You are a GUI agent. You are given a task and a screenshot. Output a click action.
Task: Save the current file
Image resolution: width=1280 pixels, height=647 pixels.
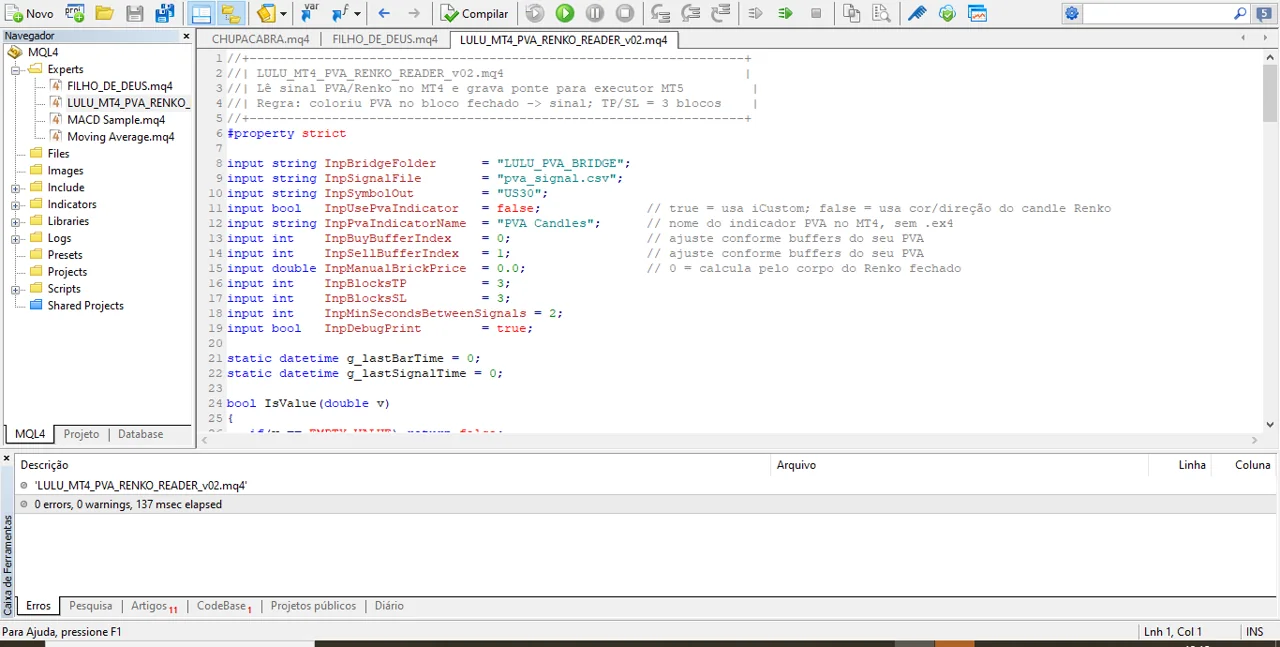[134, 13]
